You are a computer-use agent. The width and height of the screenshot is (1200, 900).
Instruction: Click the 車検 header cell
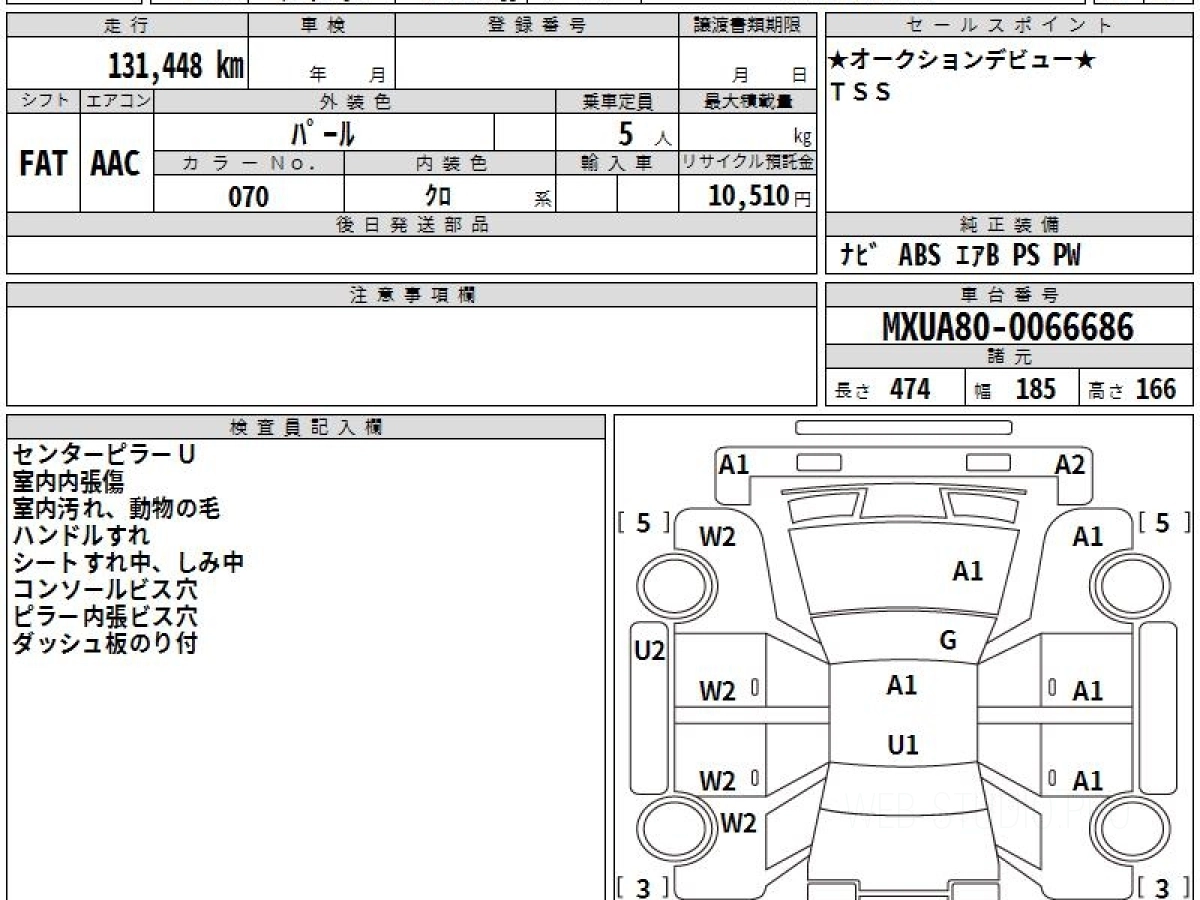(322, 26)
